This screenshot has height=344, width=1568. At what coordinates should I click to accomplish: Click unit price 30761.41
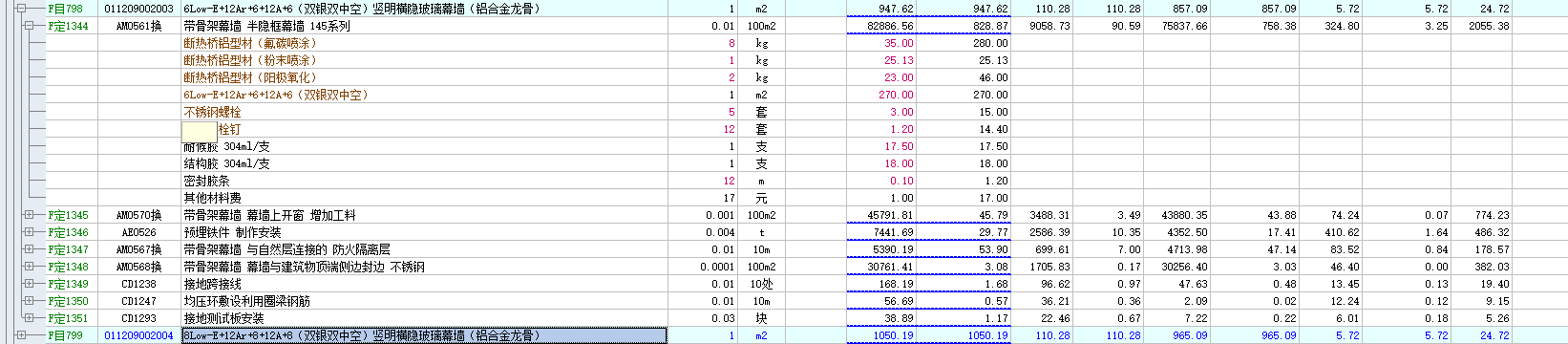[890, 267]
